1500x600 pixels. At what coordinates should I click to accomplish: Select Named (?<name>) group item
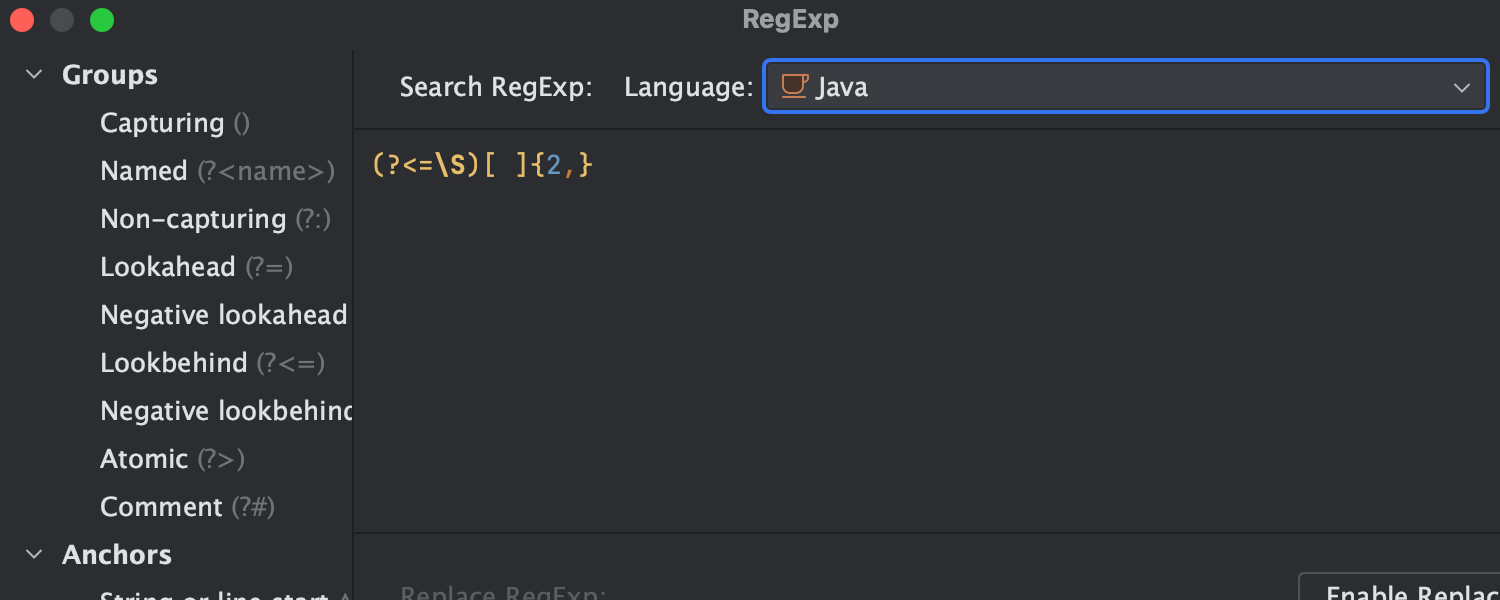pos(217,171)
